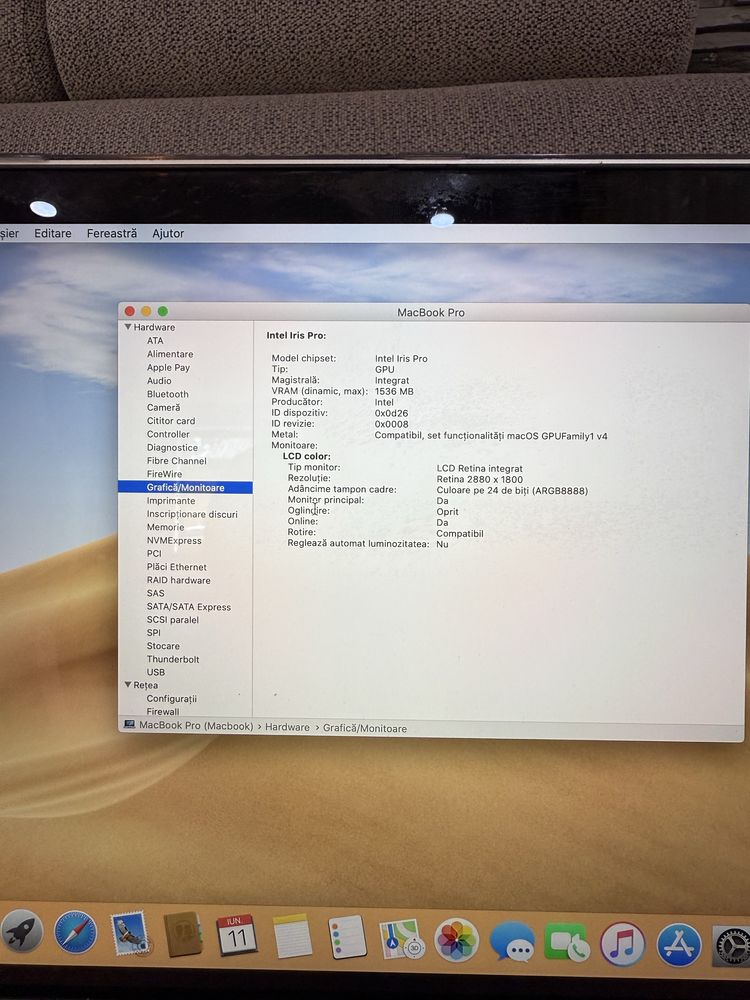Select Diagnostice in the sidebar

click(x=172, y=448)
